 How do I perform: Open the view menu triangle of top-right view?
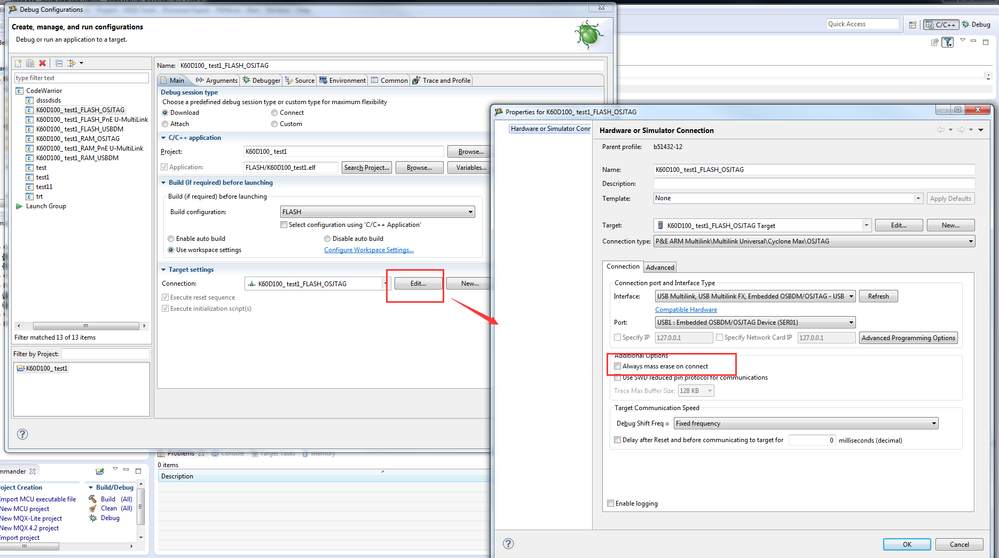pos(962,40)
